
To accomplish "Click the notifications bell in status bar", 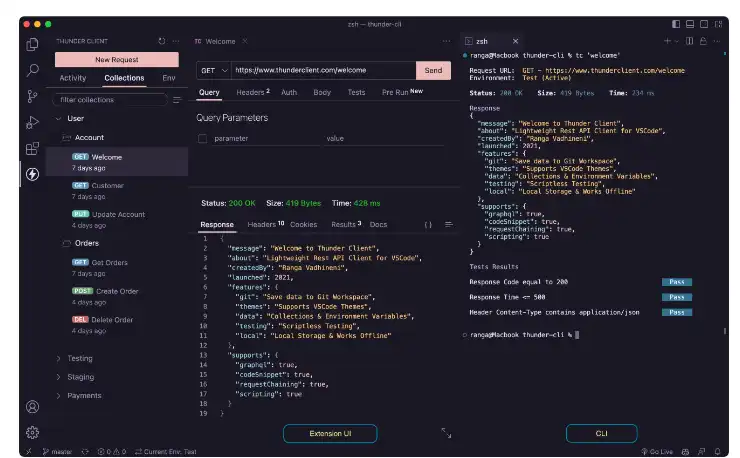I will pos(718,451).
